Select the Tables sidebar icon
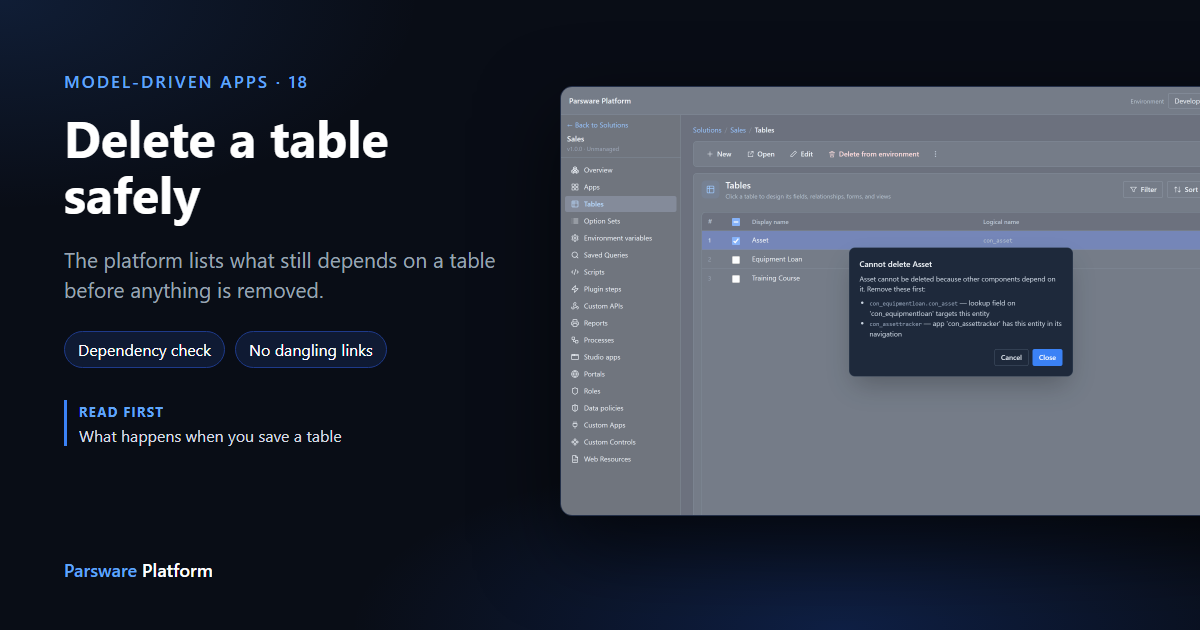 (575, 204)
